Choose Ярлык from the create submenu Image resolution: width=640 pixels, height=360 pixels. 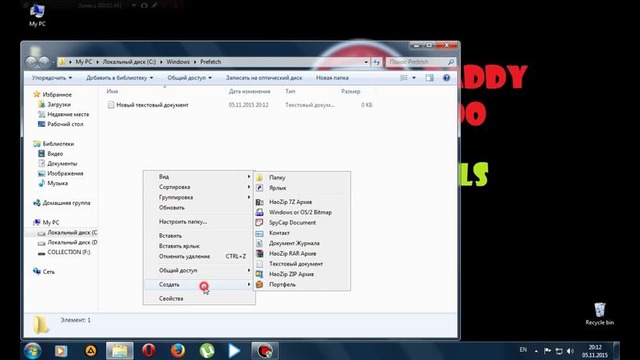pos(301,188)
